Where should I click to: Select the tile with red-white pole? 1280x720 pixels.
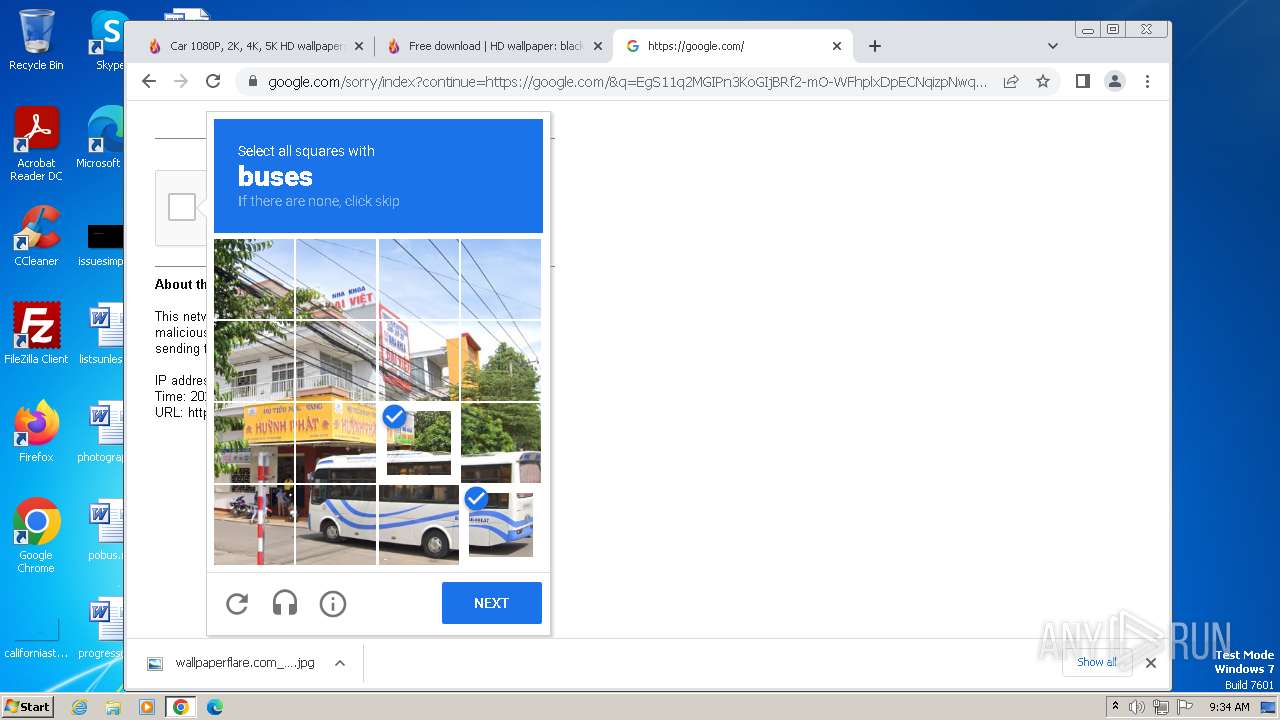[x=254, y=524]
